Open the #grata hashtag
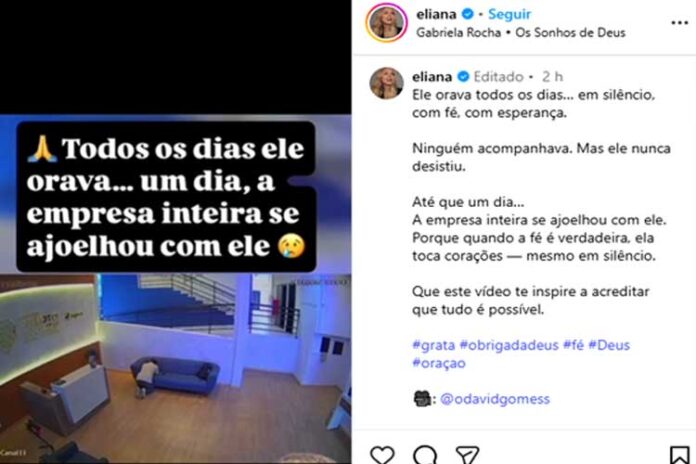 [x=434, y=345]
